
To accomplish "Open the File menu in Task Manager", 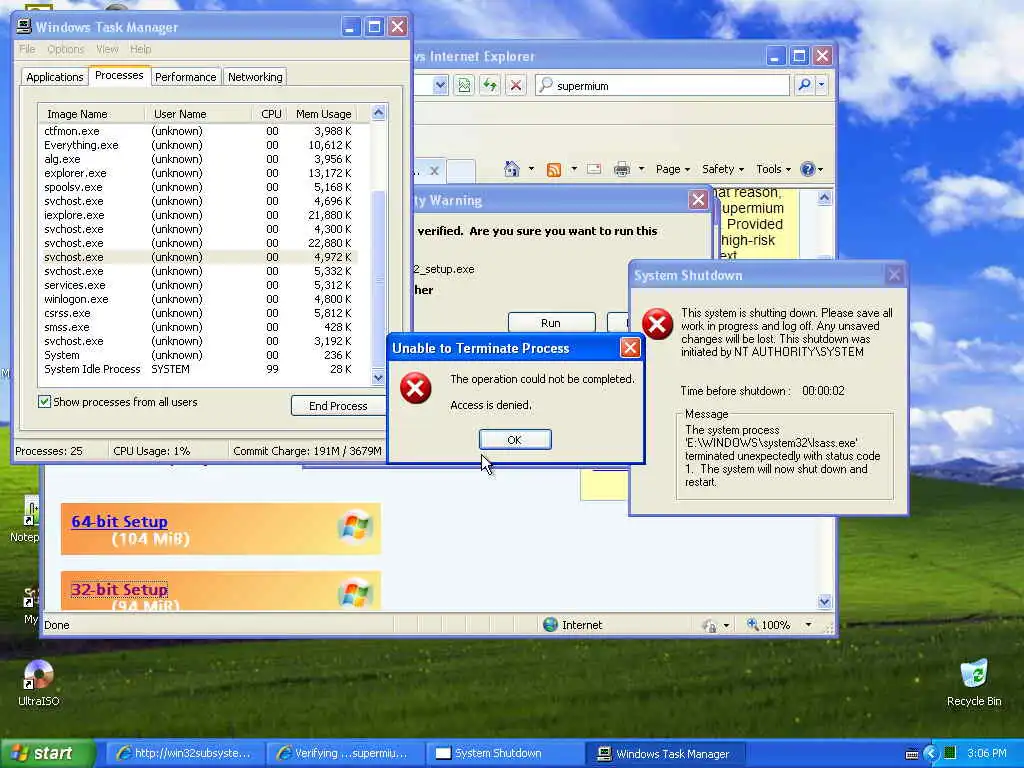I will (27, 49).
